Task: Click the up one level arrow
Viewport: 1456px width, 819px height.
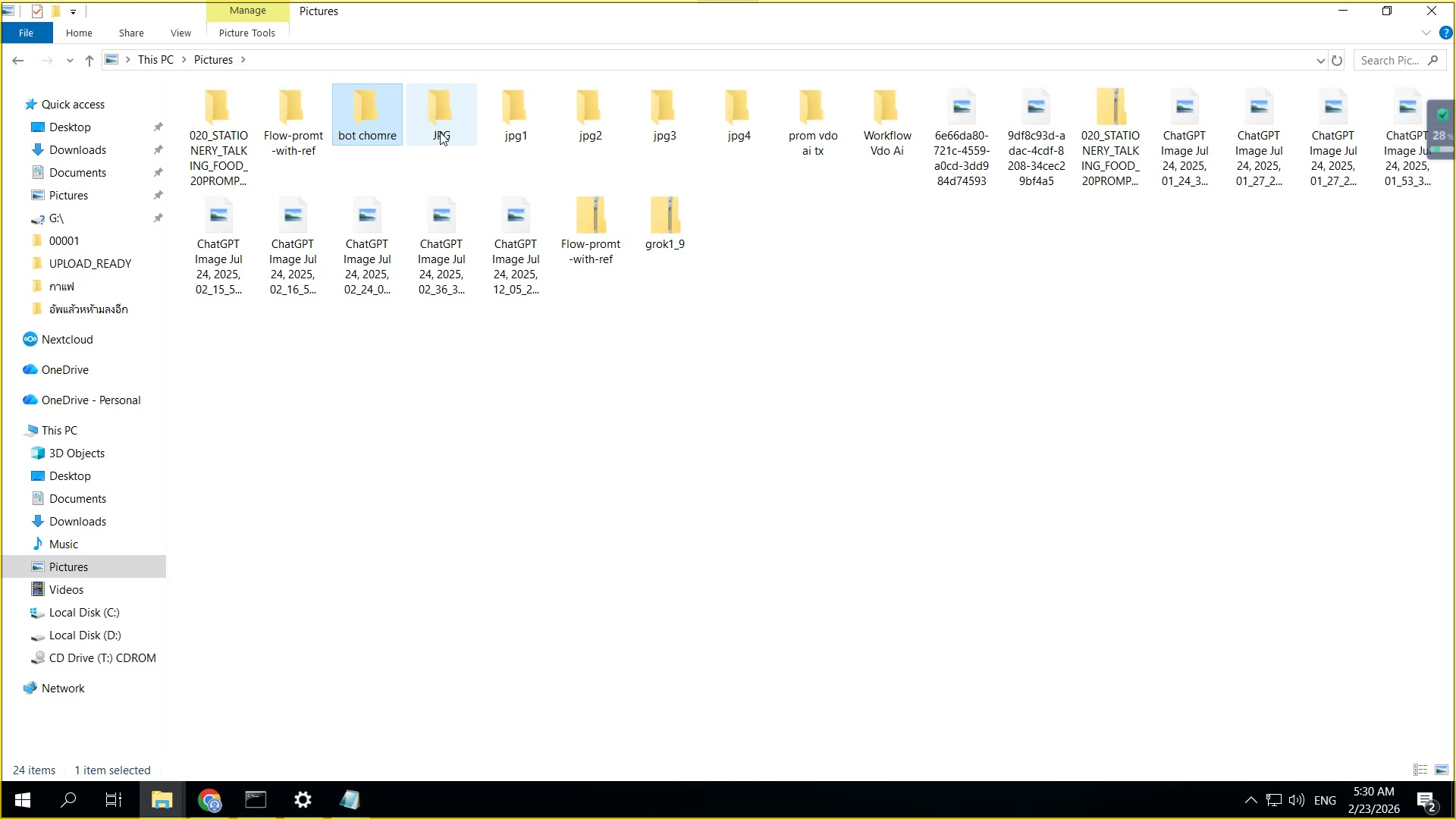Action: point(89,60)
